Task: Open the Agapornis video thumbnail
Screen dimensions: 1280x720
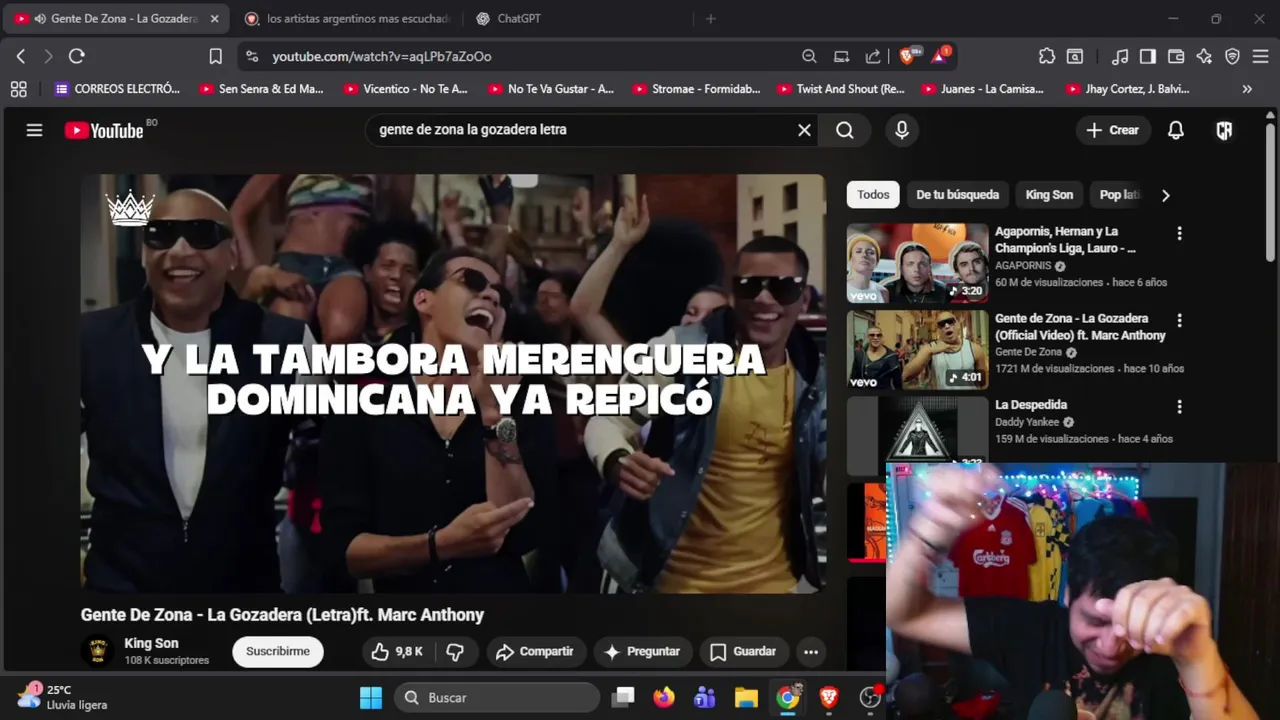Action: point(917,263)
